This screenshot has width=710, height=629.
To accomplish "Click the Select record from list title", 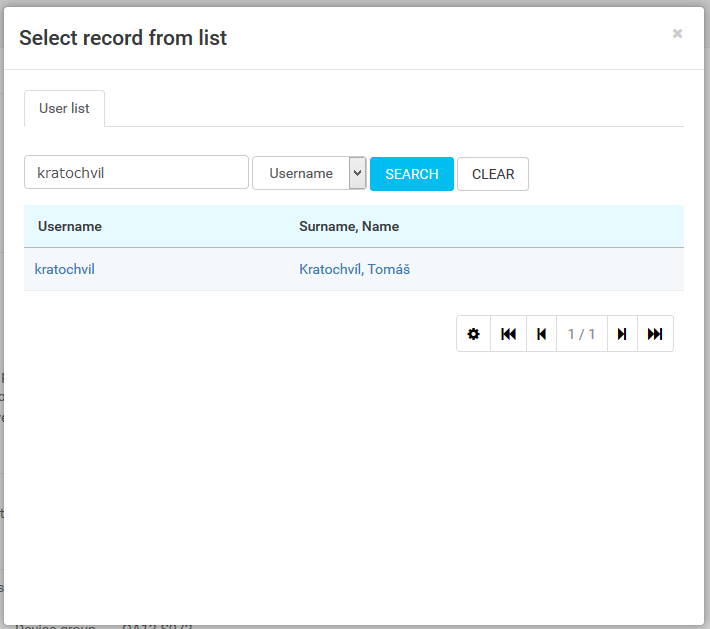I will point(123,38).
